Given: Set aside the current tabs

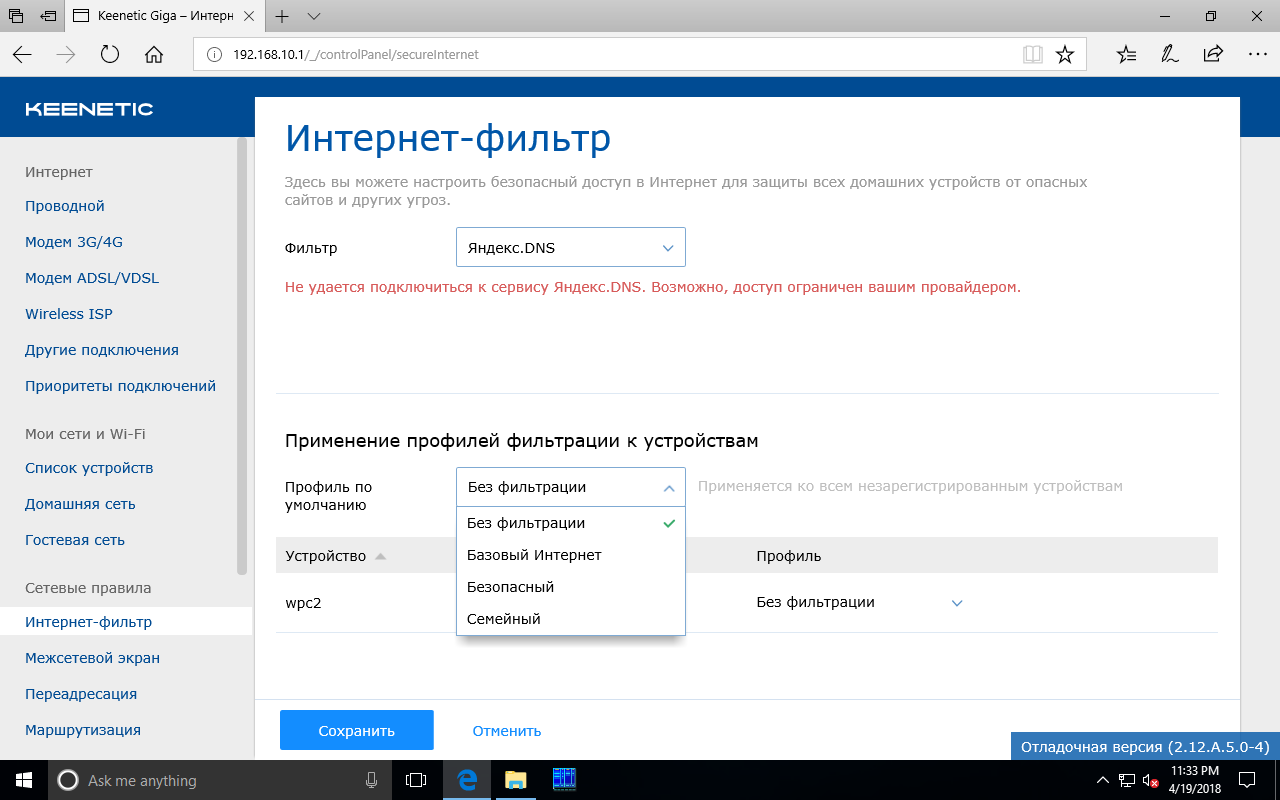Looking at the screenshot, I should (x=47, y=16).
